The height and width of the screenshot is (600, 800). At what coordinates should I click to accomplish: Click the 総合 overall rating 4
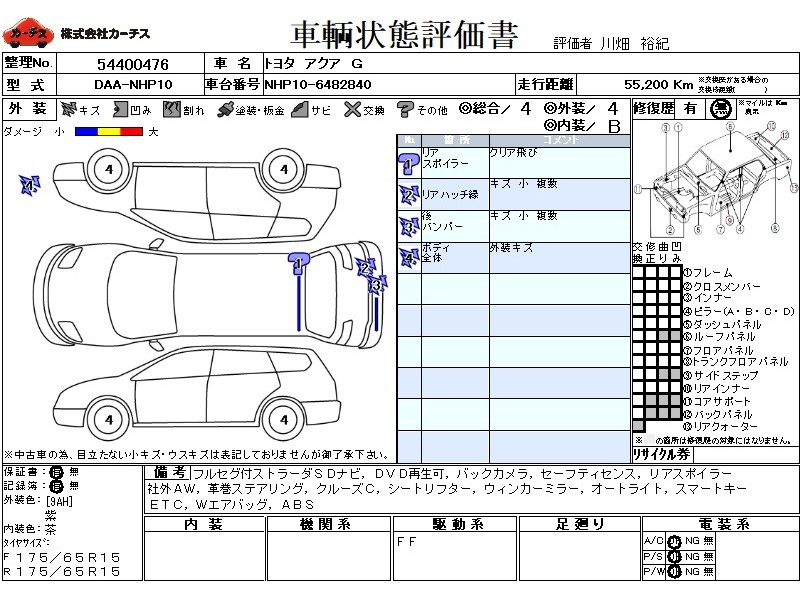click(x=526, y=109)
